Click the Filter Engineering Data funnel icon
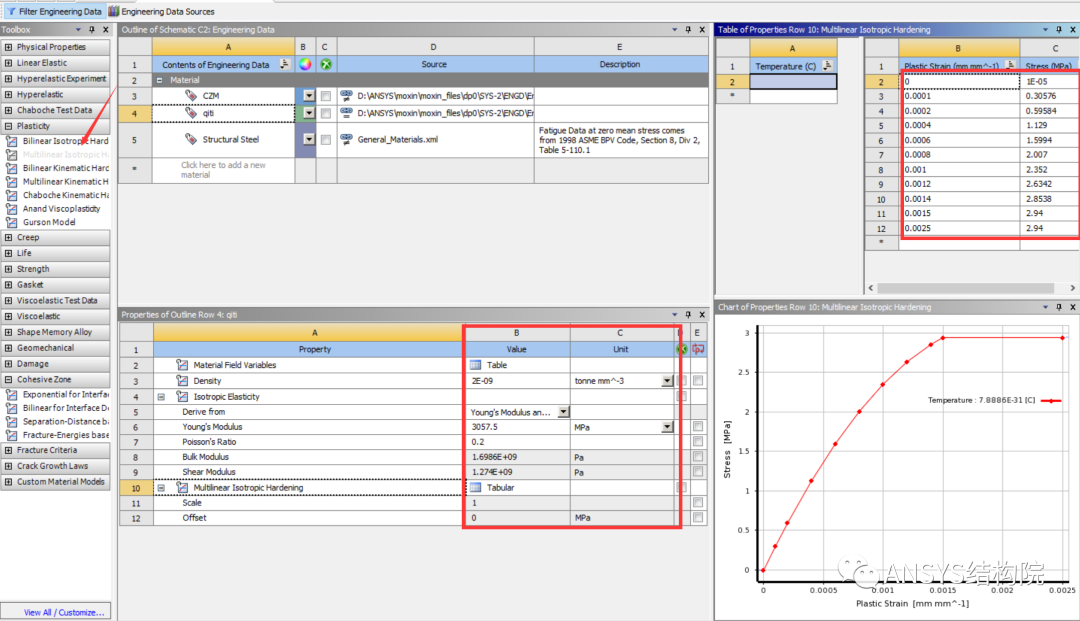This screenshot has height=621, width=1080. point(11,11)
